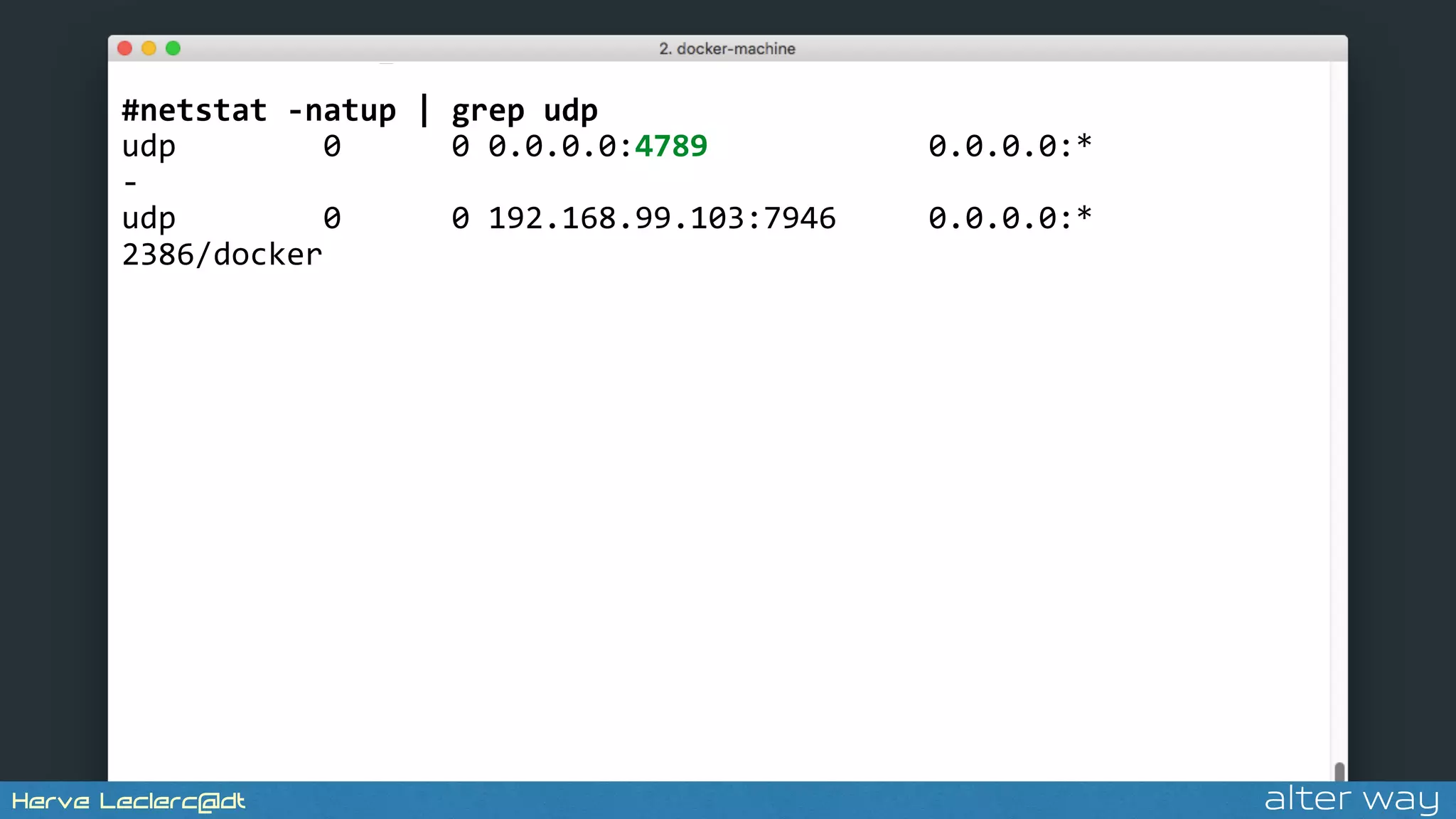The height and width of the screenshot is (819, 1456).
Task: Close the docker-machine terminal window
Action: click(124, 48)
